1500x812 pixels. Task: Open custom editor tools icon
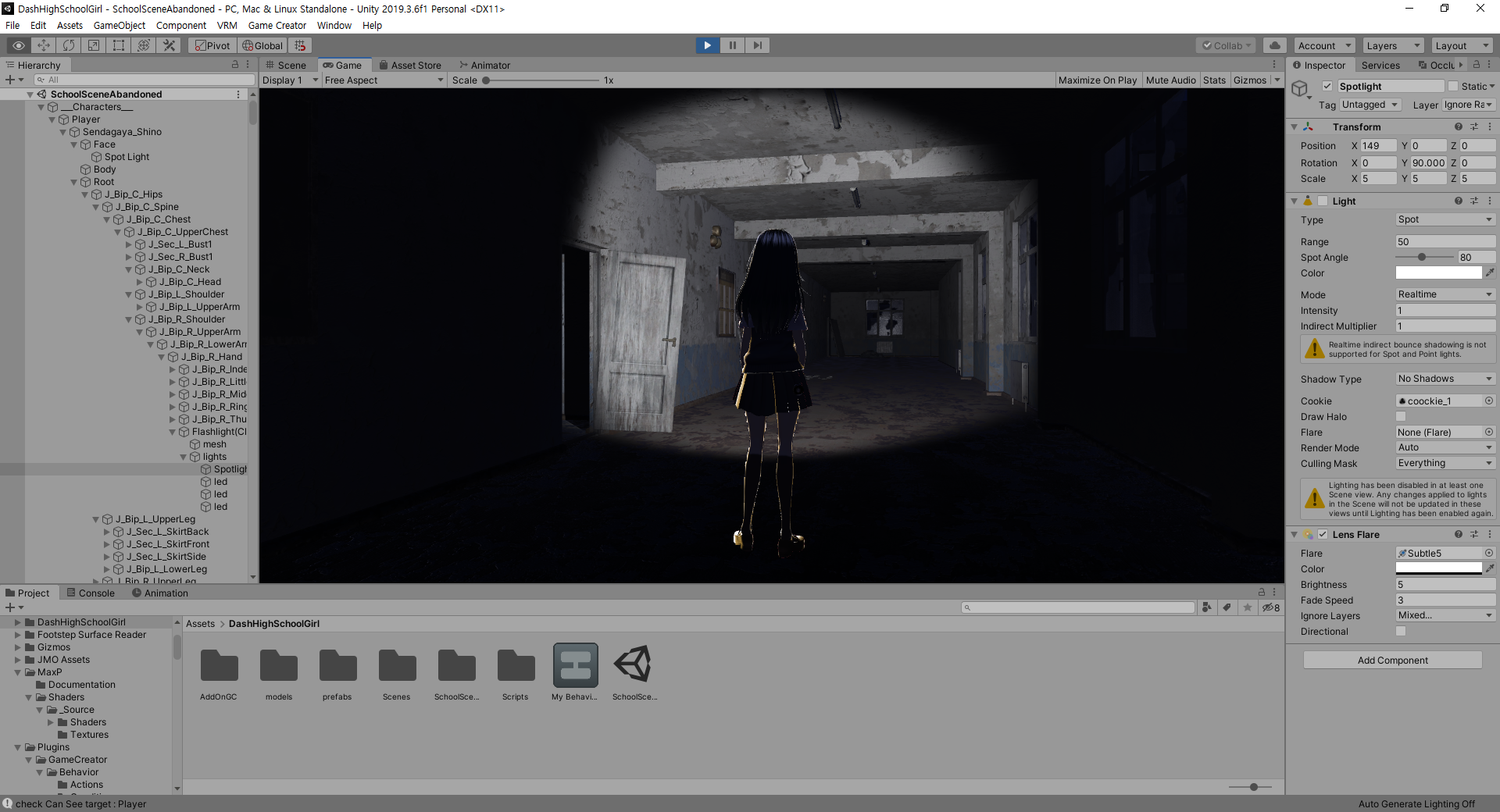pos(169,45)
